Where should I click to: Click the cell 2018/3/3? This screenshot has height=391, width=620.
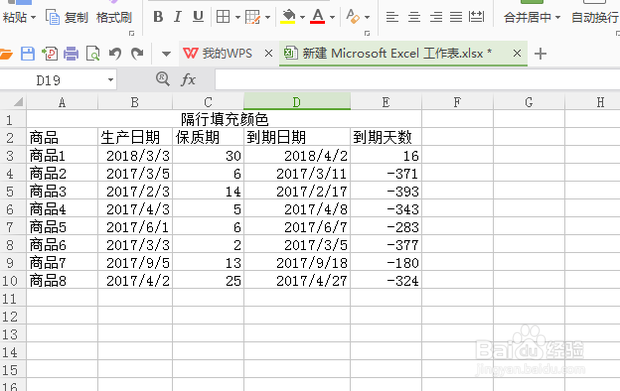click(135, 155)
